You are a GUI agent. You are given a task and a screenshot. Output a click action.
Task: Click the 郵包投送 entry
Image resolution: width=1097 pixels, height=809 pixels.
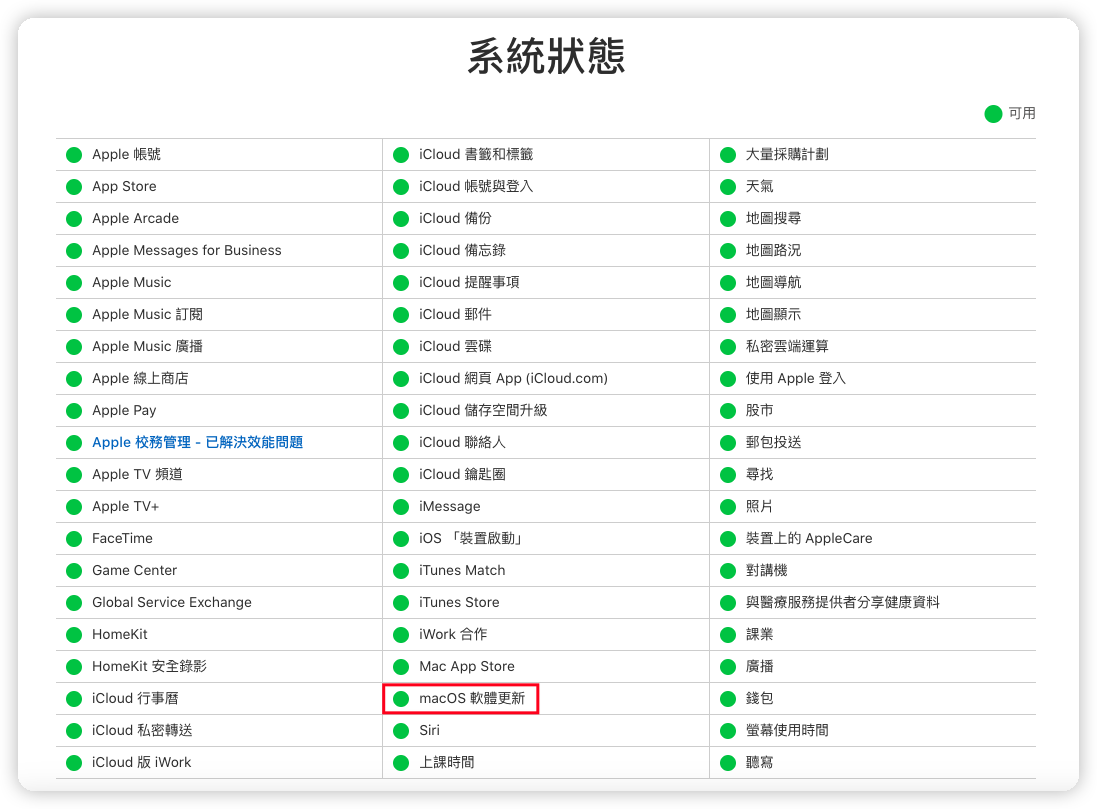pyautogui.click(x=773, y=442)
